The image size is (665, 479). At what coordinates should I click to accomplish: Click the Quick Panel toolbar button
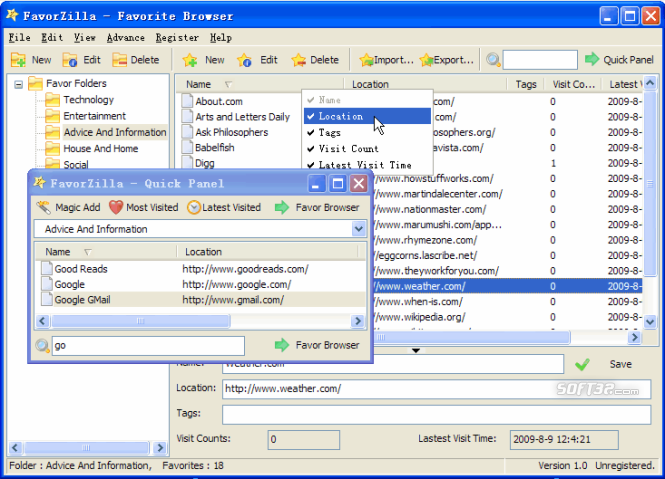(619, 60)
